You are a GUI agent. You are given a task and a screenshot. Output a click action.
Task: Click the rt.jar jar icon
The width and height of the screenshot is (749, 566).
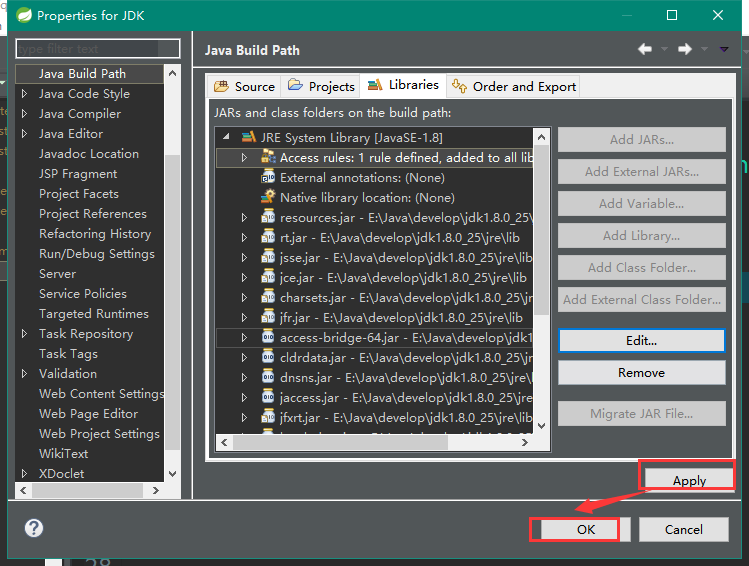[x=268, y=237]
